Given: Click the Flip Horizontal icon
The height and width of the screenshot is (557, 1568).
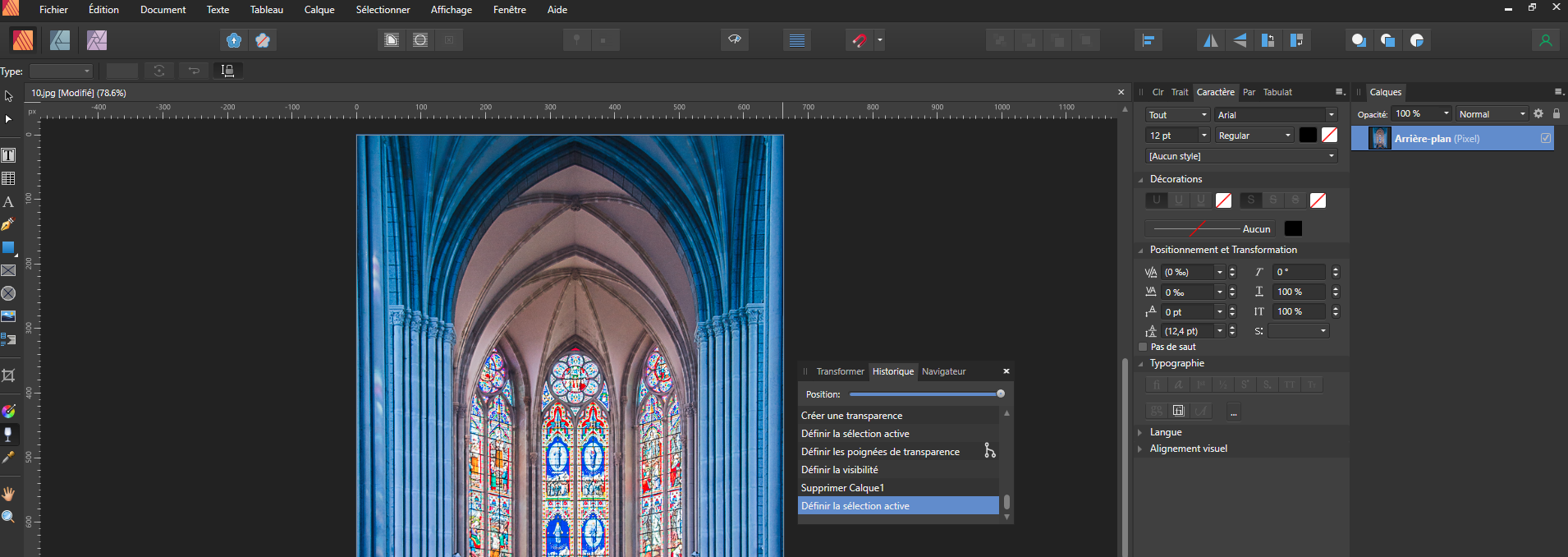Looking at the screenshot, I should (x=1211, y=40).
